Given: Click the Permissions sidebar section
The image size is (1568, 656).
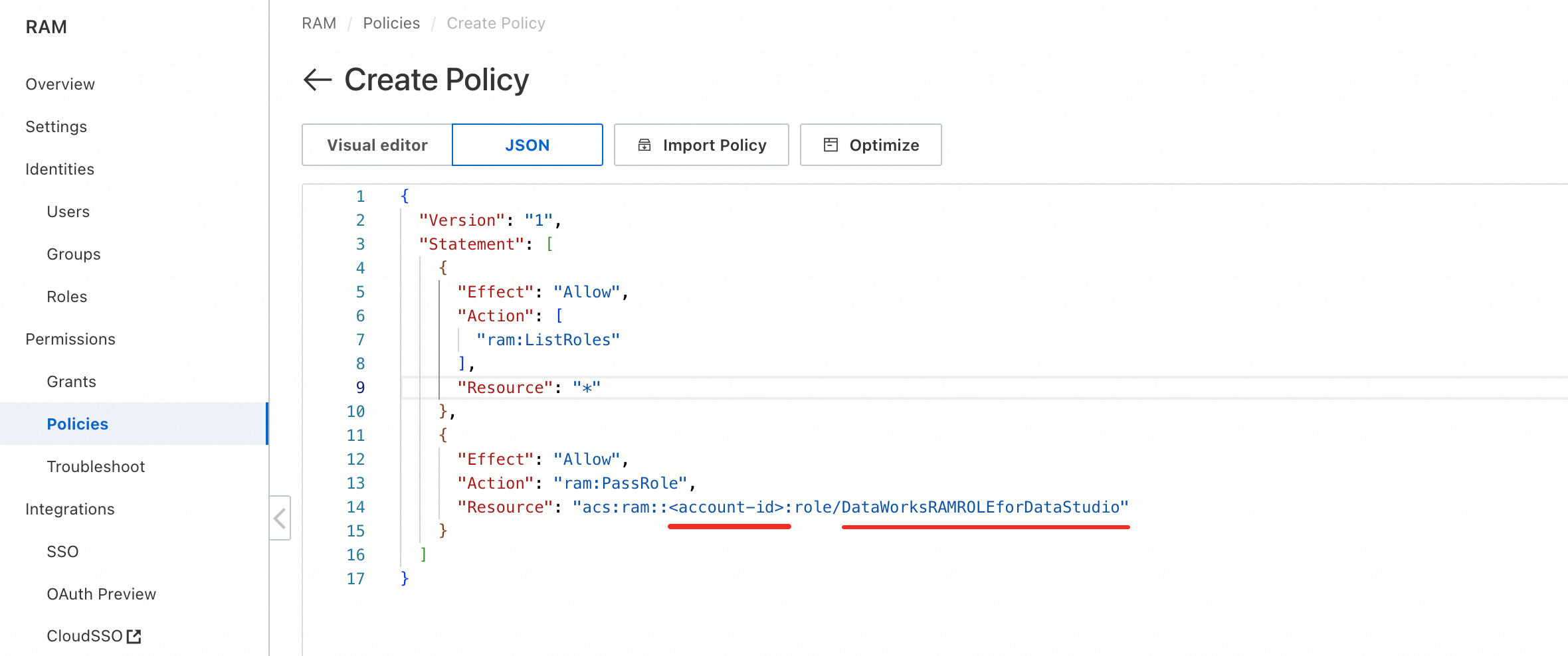Looking at the screenshot, I should pos(70,339).
